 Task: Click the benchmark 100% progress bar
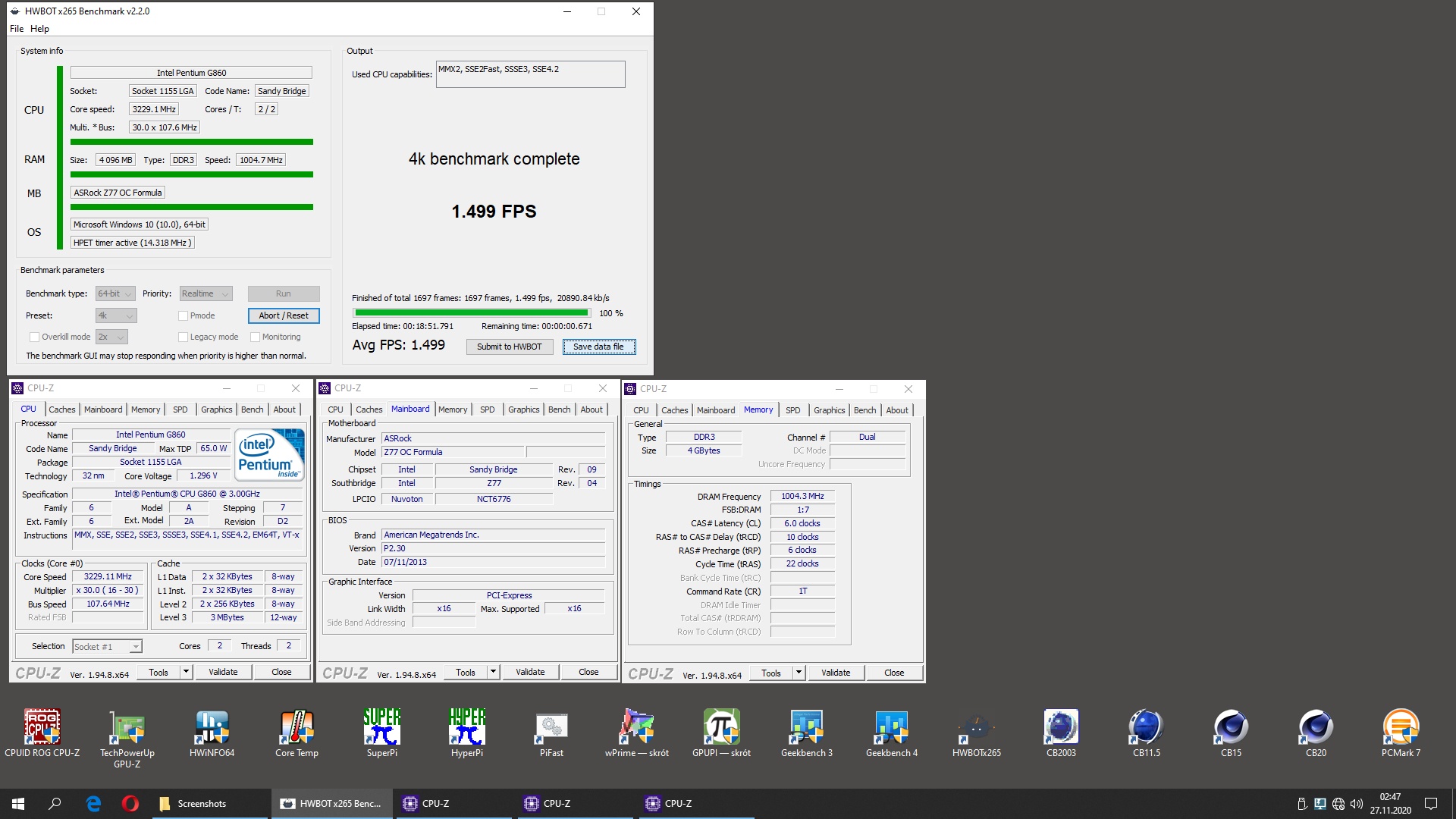472,312
